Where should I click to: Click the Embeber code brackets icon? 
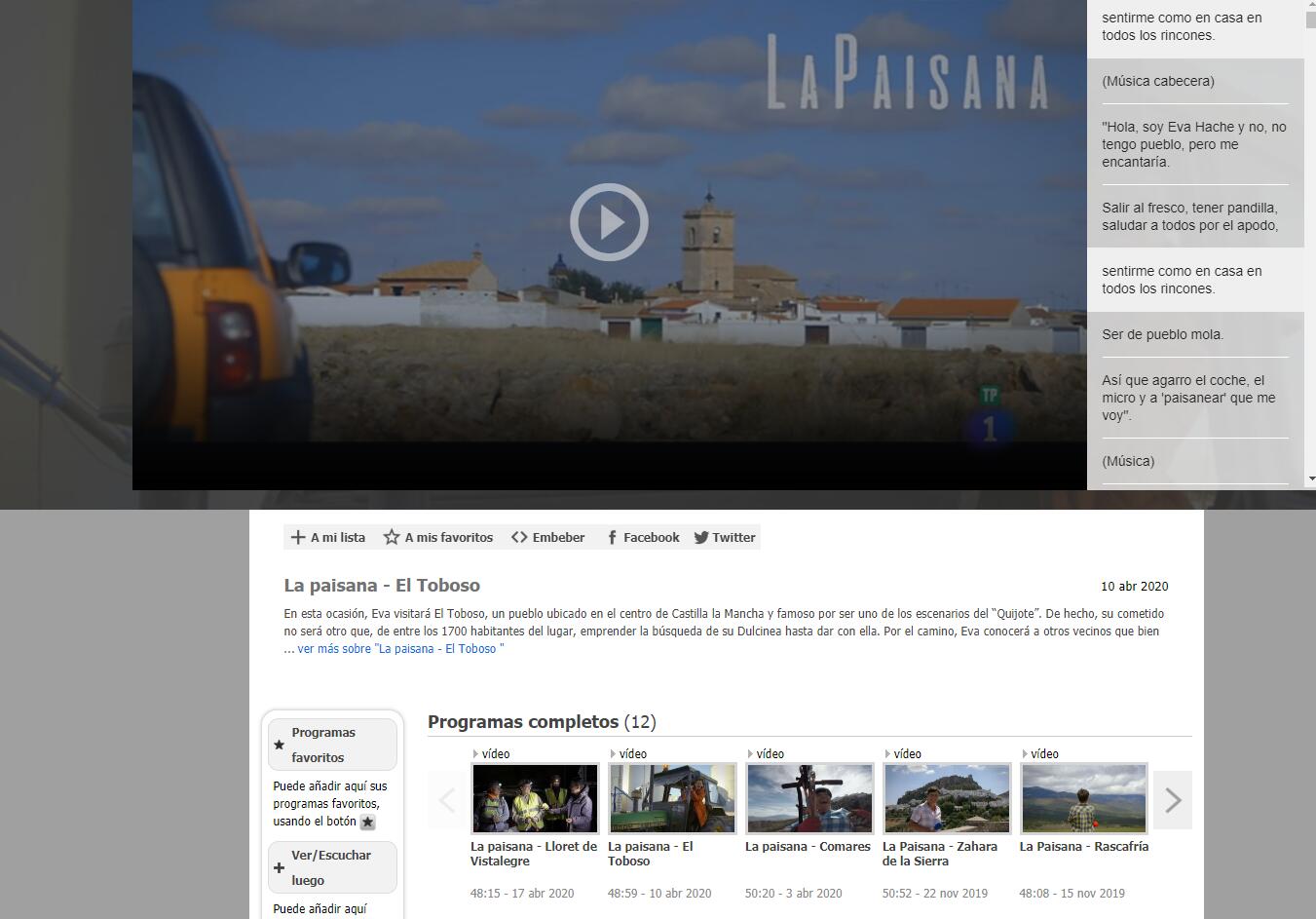coord(519,537)
